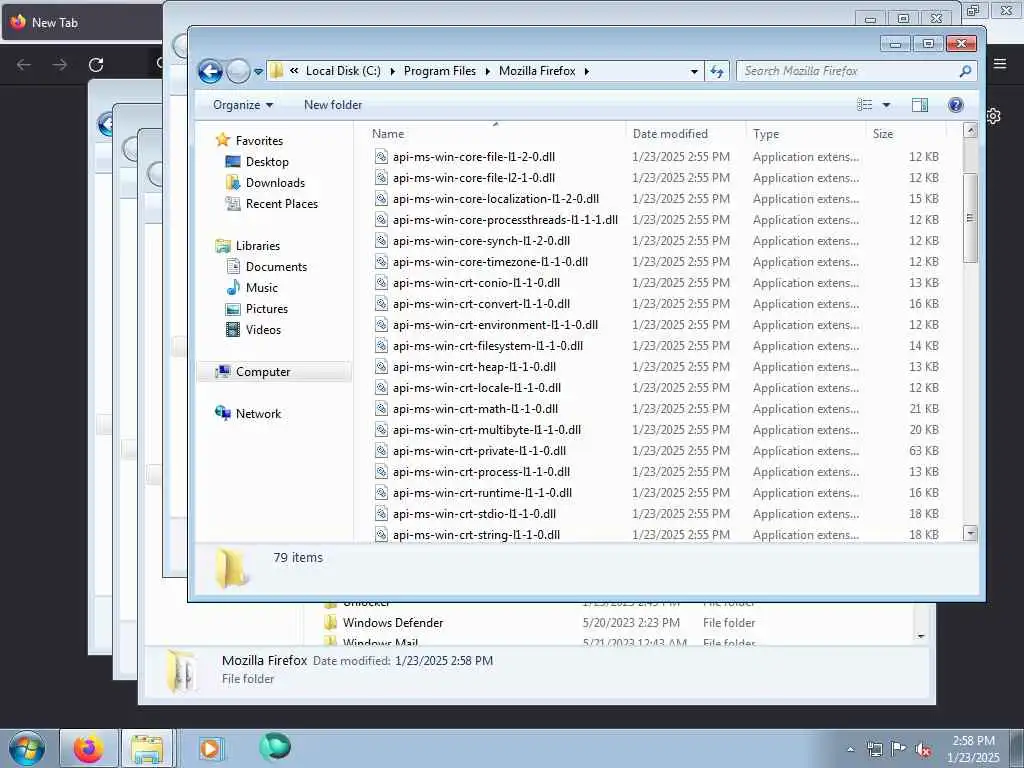Open Desktop in Favorites
This screenshot has width=1024, height=768.
point(267,161)
